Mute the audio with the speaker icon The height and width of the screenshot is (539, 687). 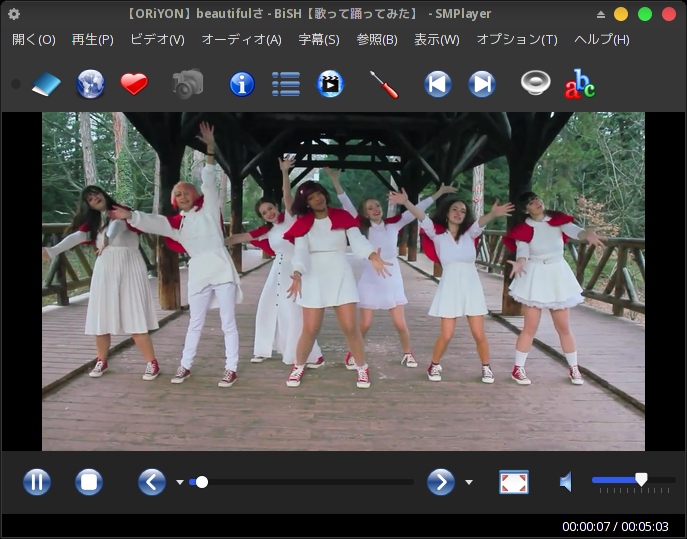pos(566,482)
